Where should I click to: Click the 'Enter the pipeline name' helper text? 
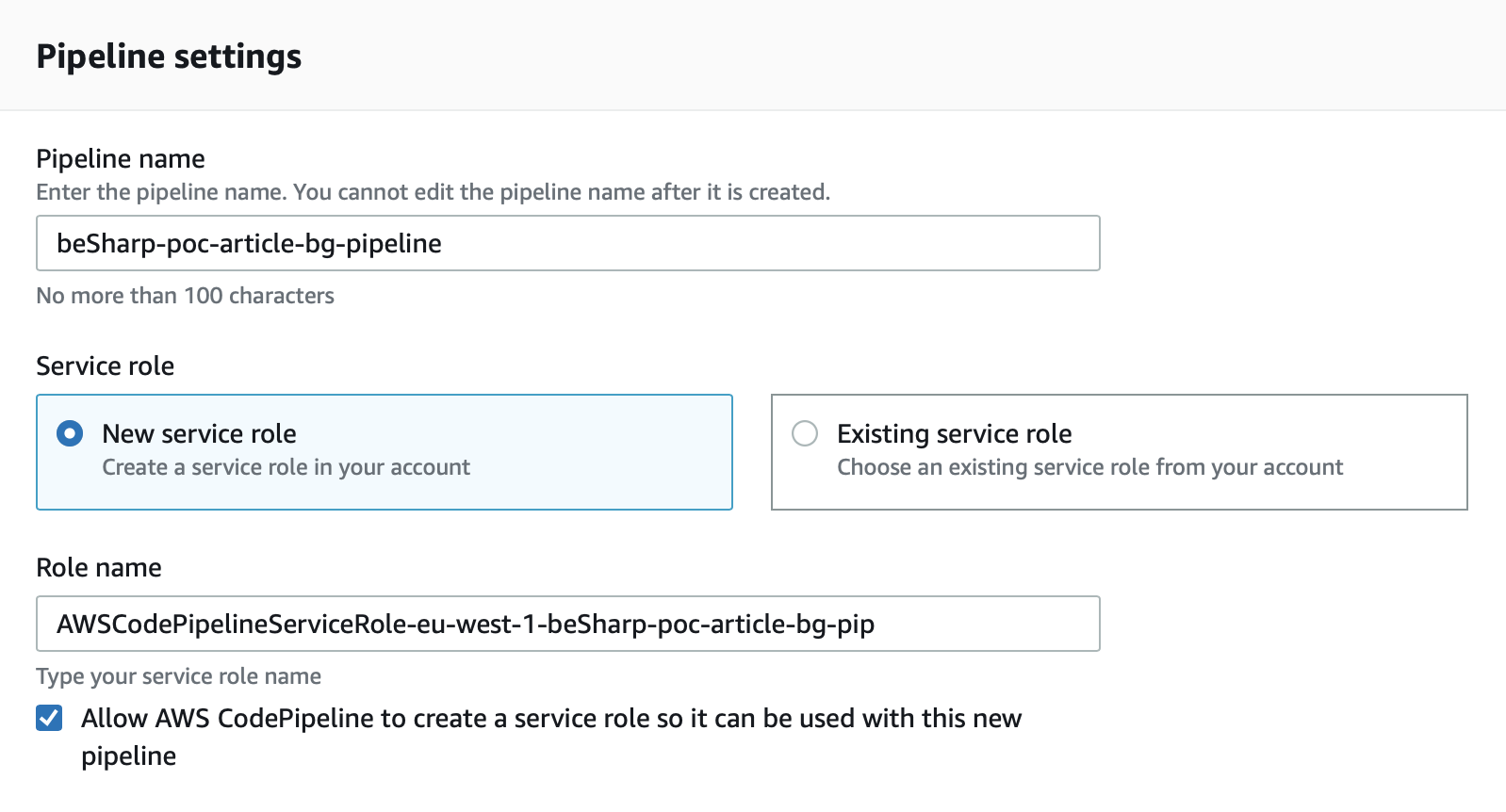click(433, 192)
